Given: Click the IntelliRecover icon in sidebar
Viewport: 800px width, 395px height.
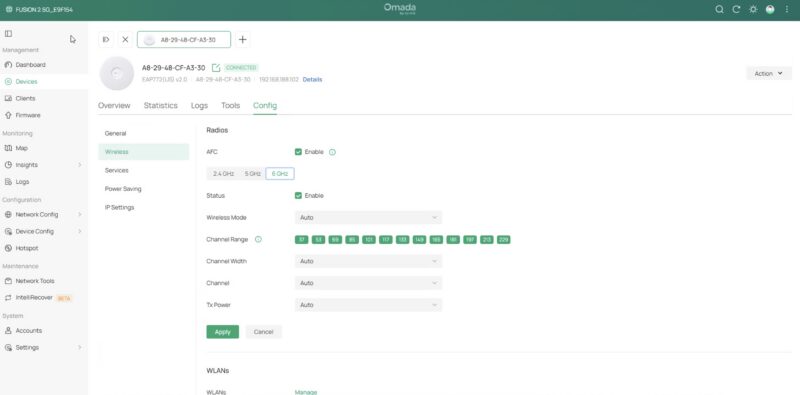Looking at the screenshot, I should (x=8, y=298).
